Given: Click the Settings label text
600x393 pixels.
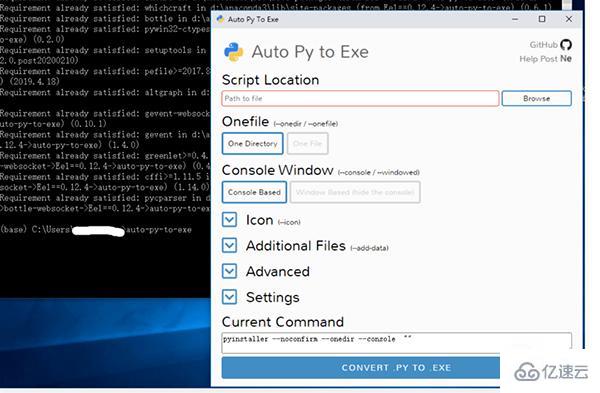Looking at the screenshot, I should coord(272,297).
